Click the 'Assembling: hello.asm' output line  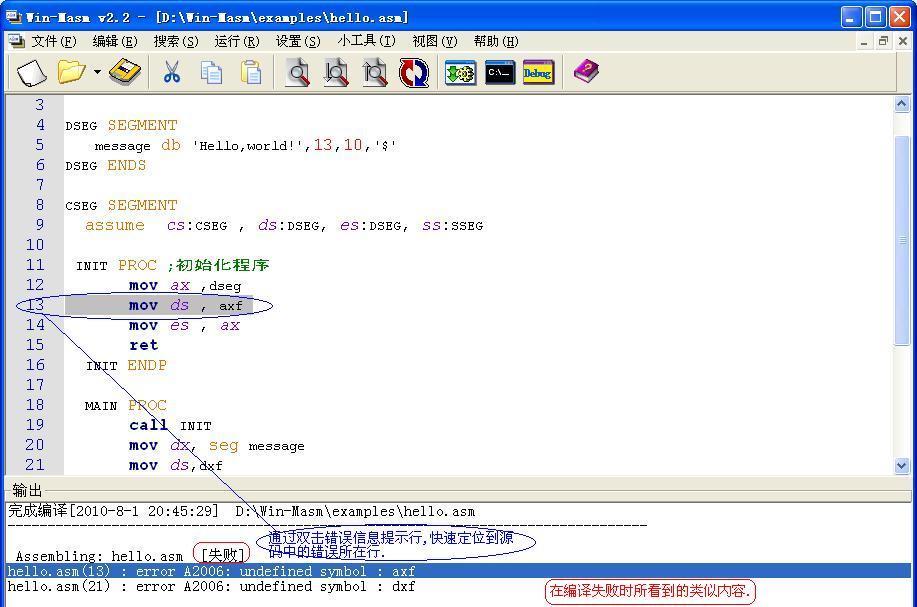99,556
